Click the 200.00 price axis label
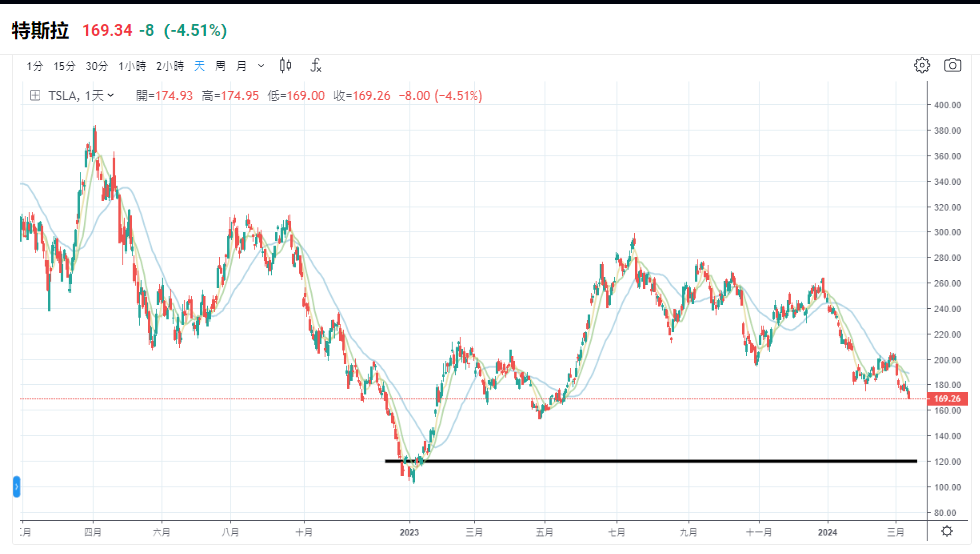This screenshot has width=980, height=554. coord(948,360)
